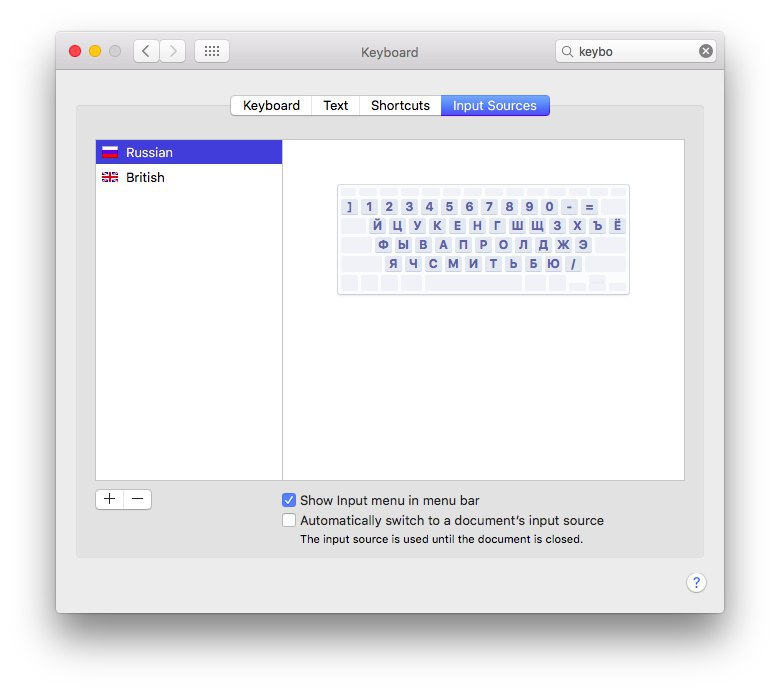Select the Input Sources tab
The width and height of the screenshot is (780, 693).
pos(495,105)
